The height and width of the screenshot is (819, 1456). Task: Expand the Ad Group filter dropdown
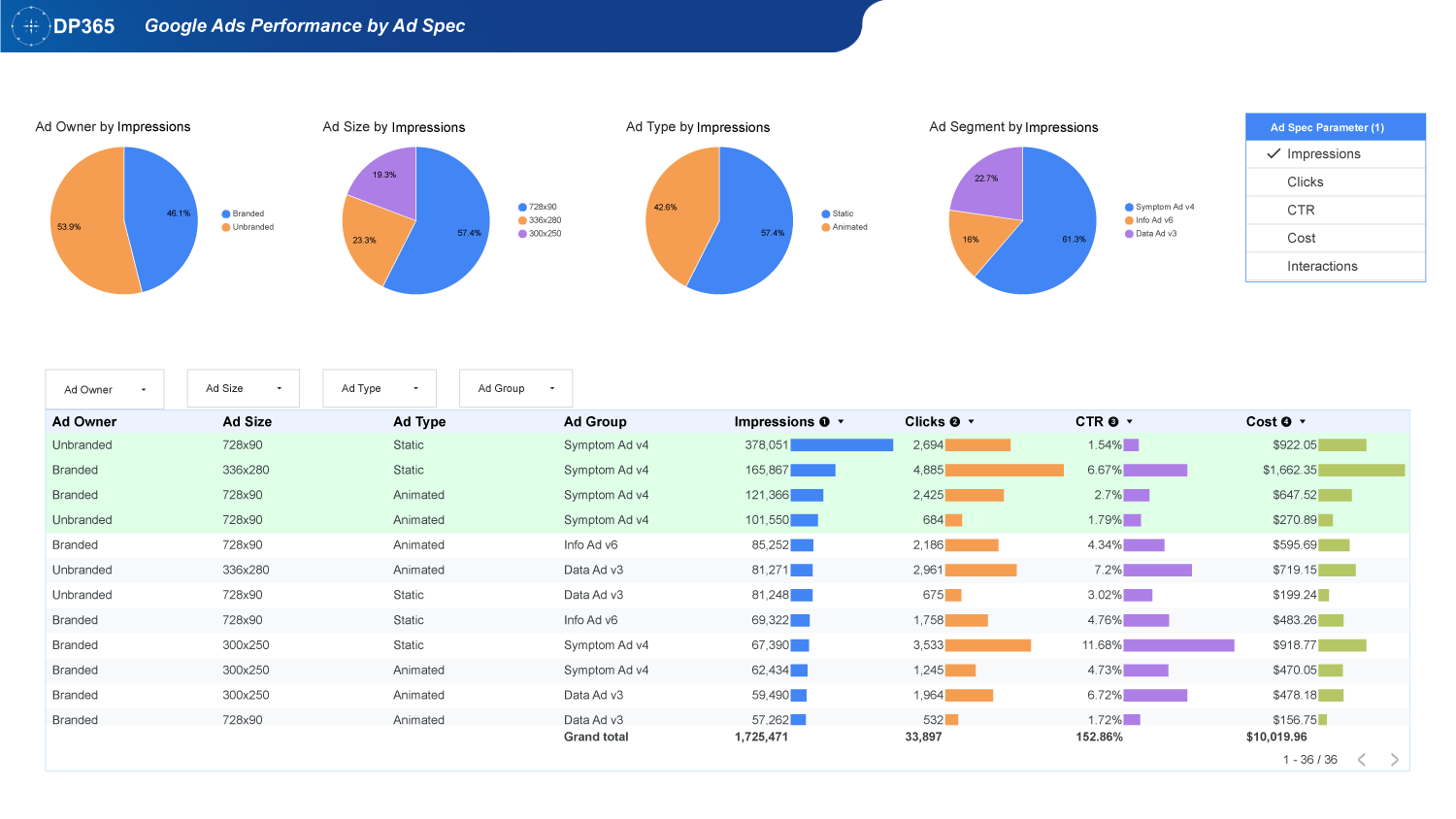(x=515, y=388)
